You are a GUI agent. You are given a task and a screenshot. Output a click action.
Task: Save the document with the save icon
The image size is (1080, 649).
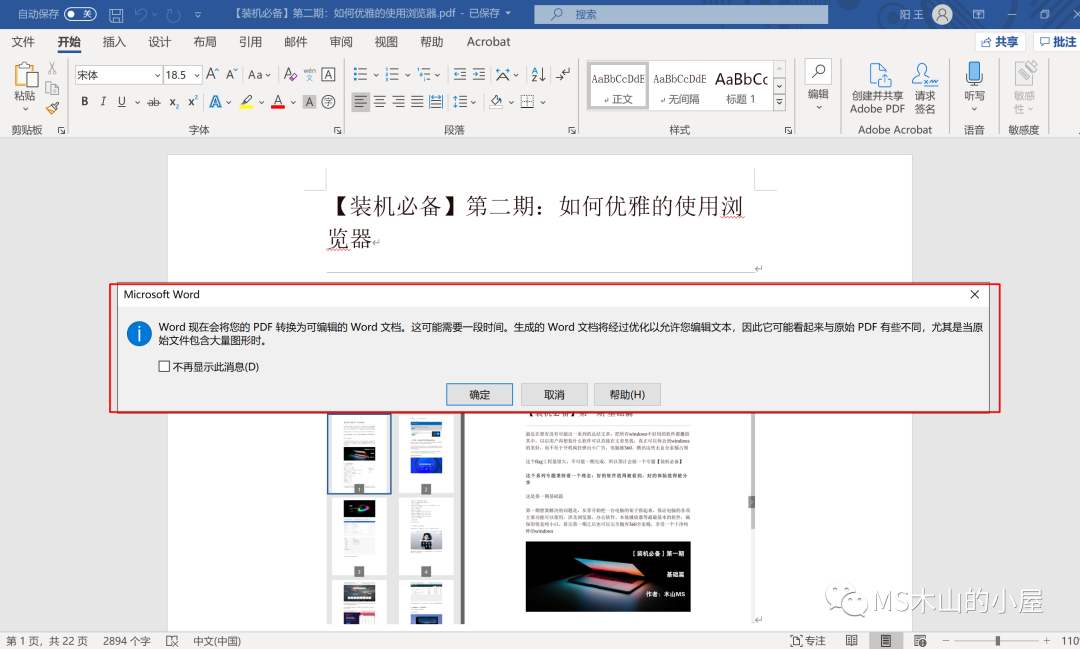point(116,14)
